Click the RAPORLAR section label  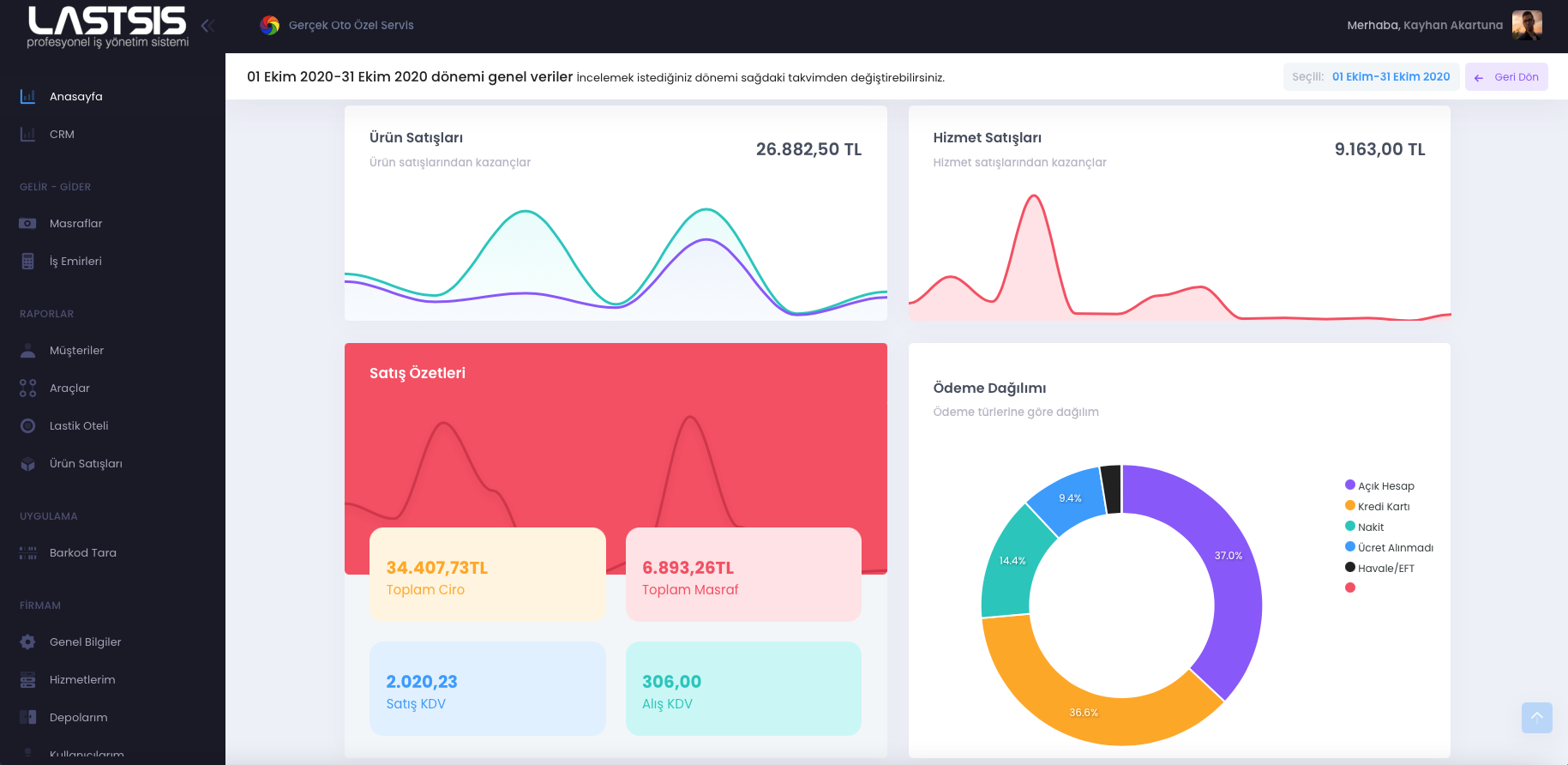(x=46, y=314)
